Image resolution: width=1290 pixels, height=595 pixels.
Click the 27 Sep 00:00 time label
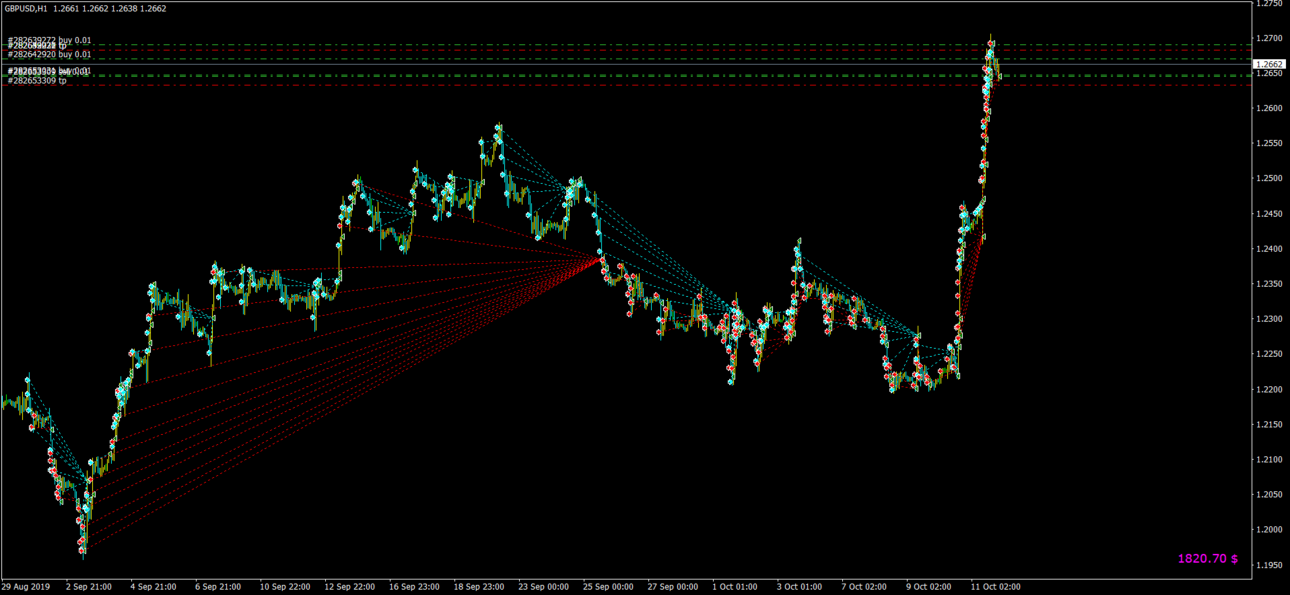click(673, 587)
